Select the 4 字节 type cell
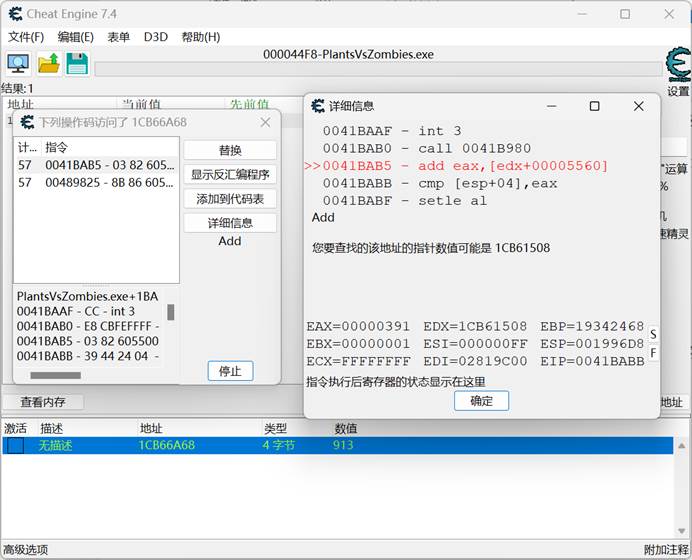 [x=278, y=445]
